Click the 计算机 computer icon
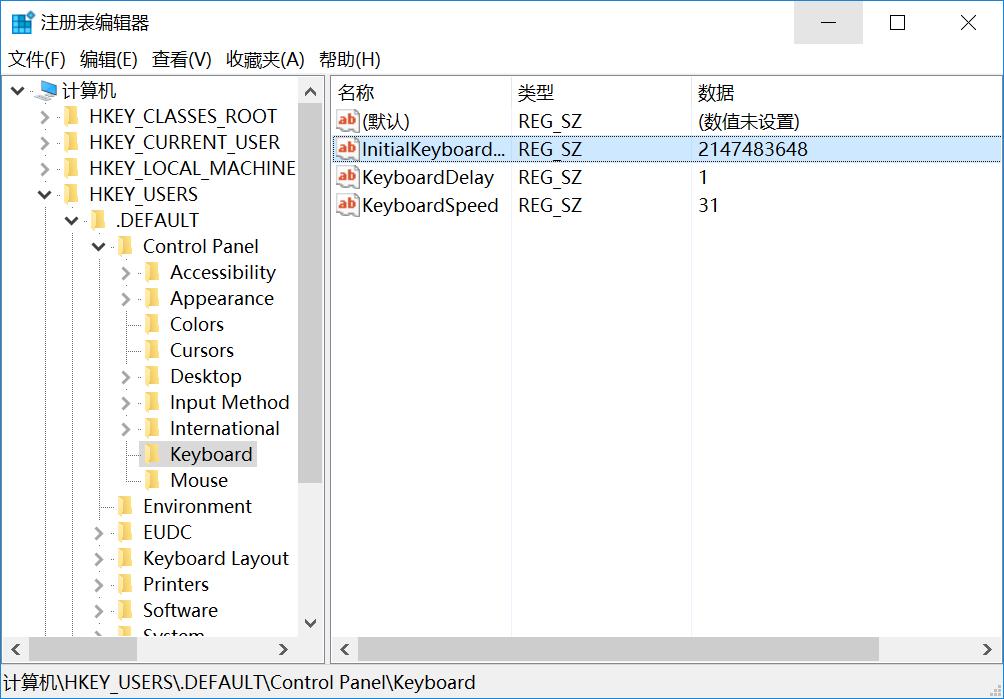Viewport: 1004px width, 699px height. (x=44, y=90)
